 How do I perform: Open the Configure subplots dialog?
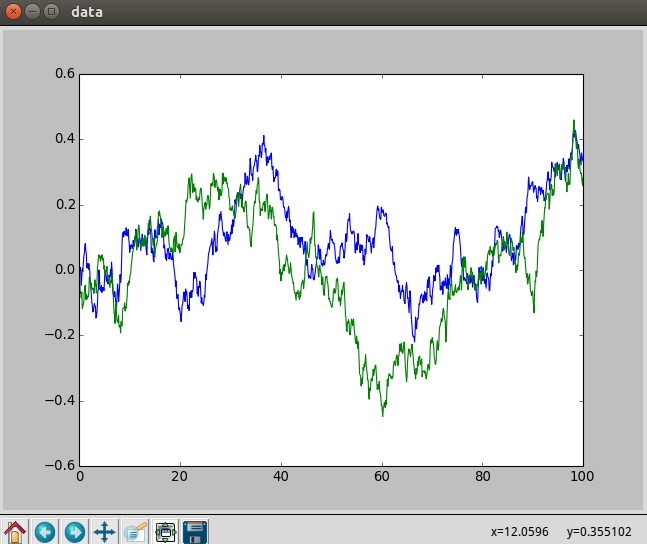tap(165, 532)
